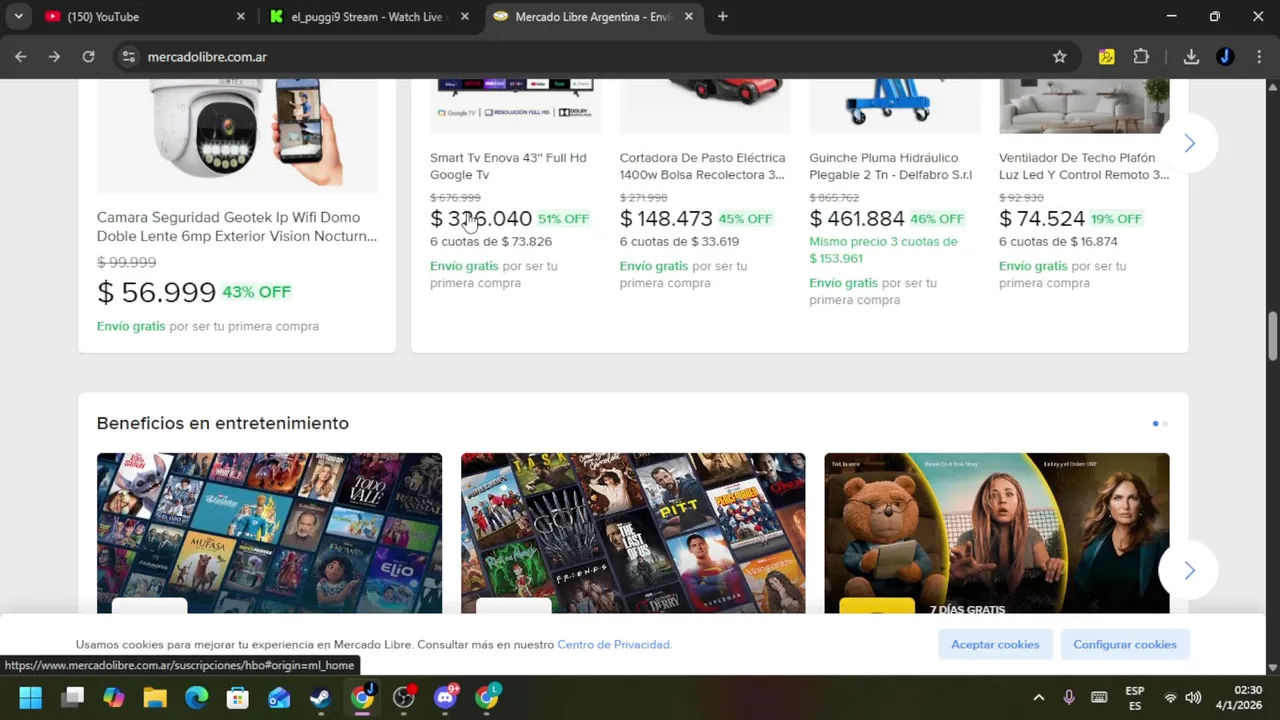
Task: Click the 43% OFF discount label
Action: click(x=256, y=292)
